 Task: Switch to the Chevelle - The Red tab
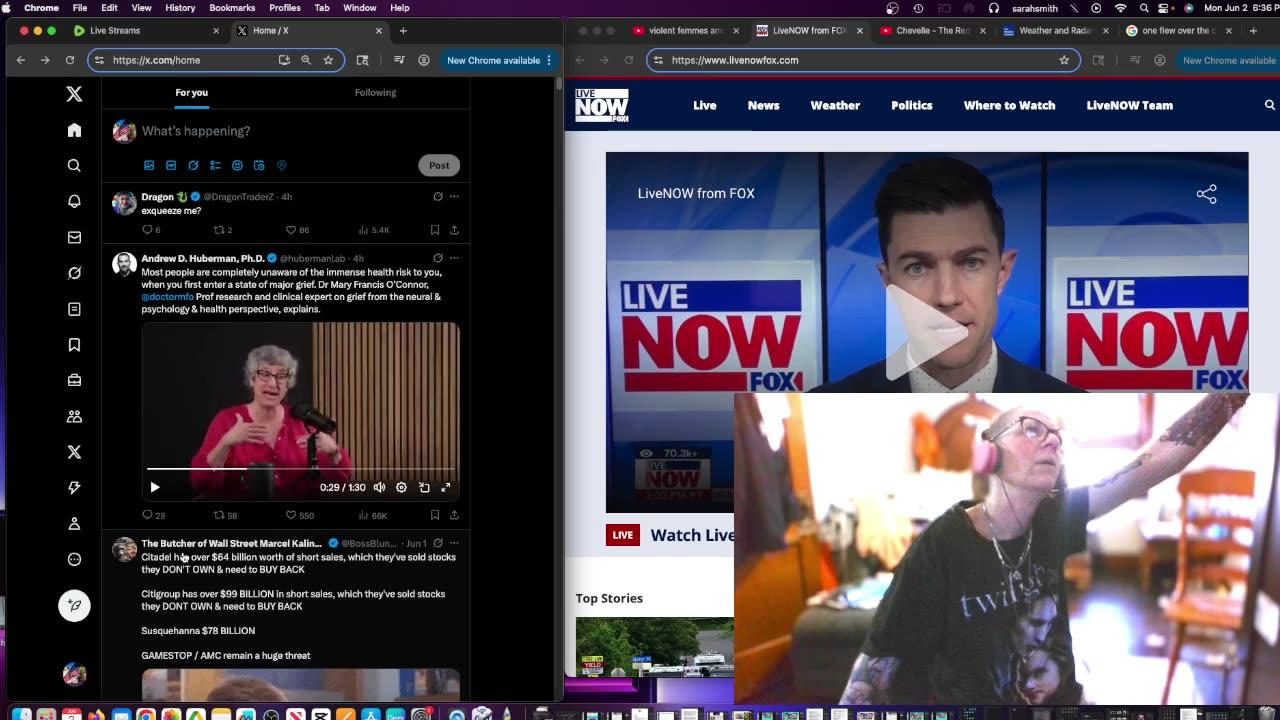(x=932, y=30)
